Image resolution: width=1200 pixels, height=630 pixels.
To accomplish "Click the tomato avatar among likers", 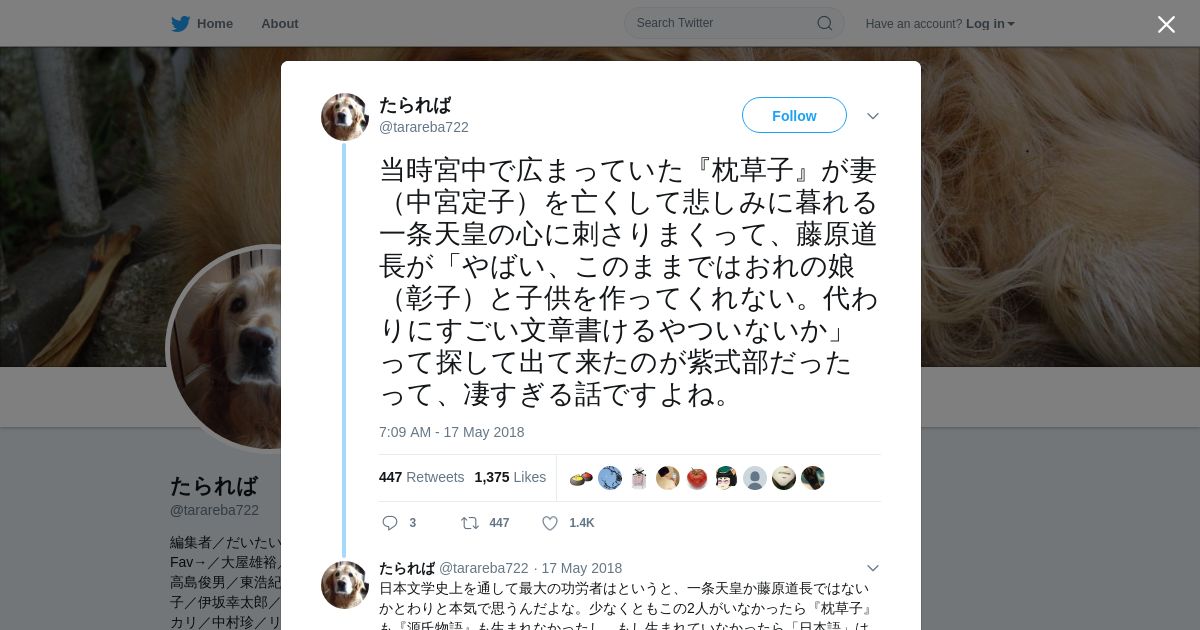I will click(697, 478).
